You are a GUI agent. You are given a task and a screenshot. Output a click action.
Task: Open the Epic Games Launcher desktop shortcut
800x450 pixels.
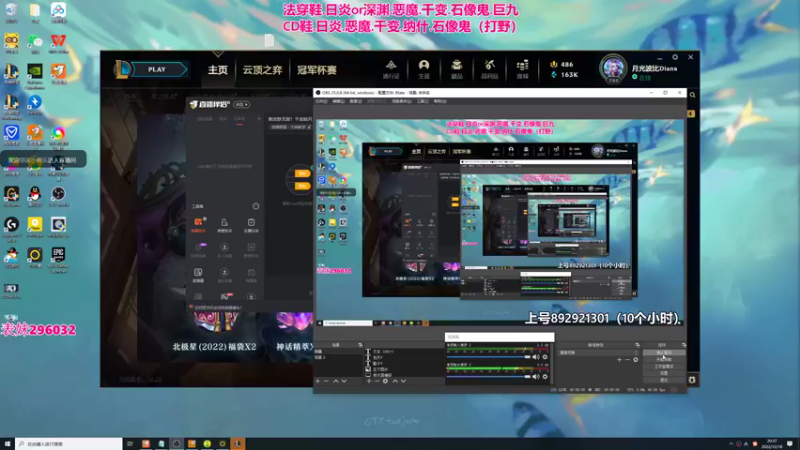(x=58, y=258)
